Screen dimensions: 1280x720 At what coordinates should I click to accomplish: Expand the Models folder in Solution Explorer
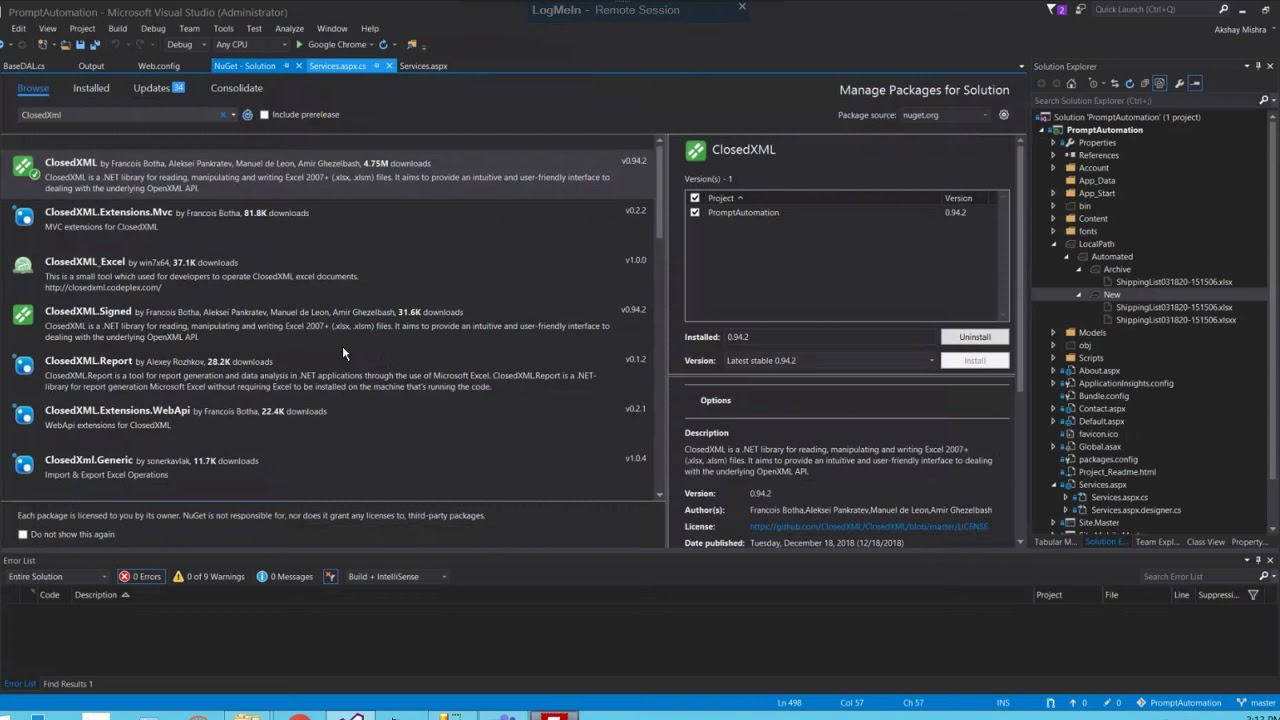[1053, 333]
